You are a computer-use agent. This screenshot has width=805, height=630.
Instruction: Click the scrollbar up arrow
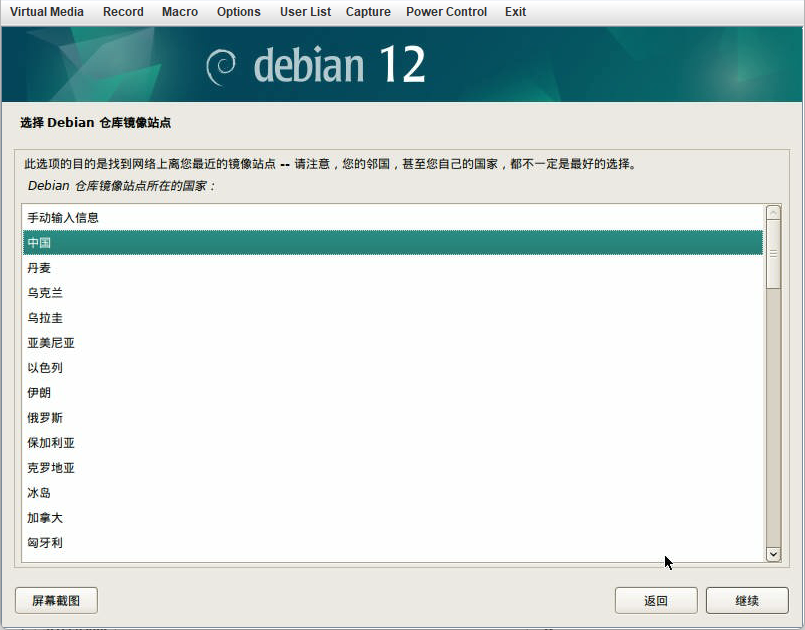click(x=773, y=211)
